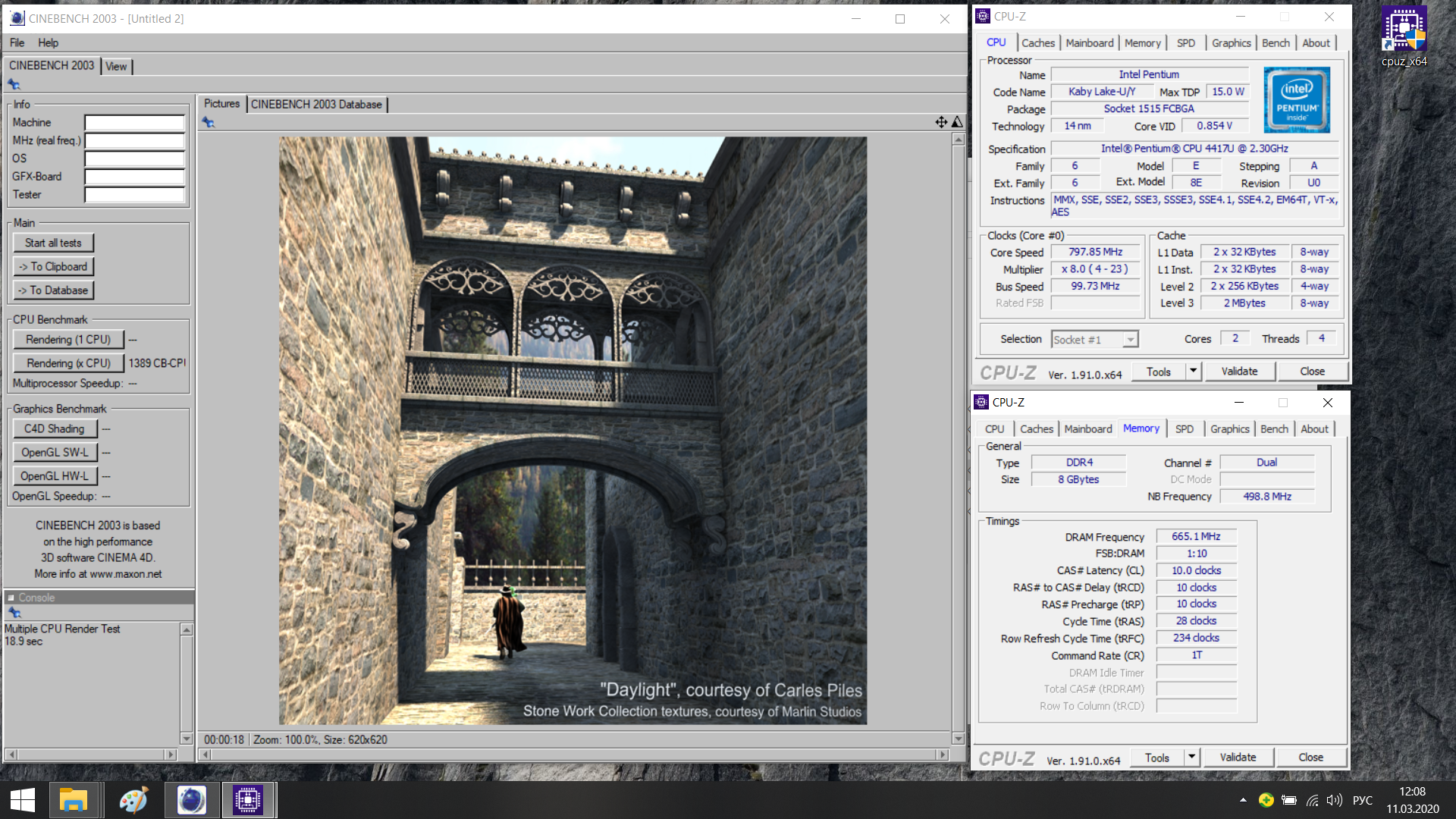Open the Mainboard tab in top CPU-Z
The image size is (1456, 819).
1089,43
